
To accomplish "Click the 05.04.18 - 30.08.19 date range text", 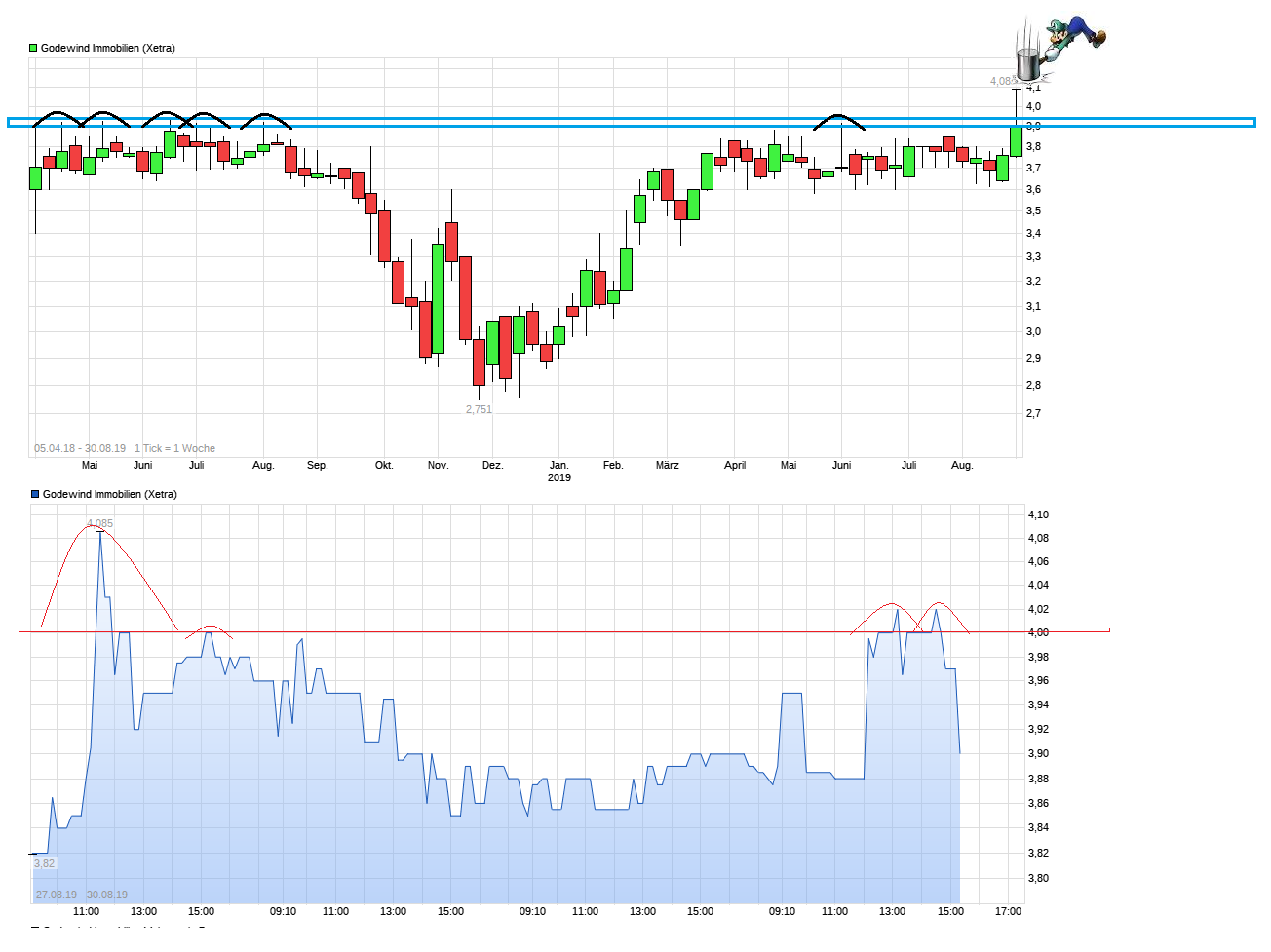I will pos(80,448).
